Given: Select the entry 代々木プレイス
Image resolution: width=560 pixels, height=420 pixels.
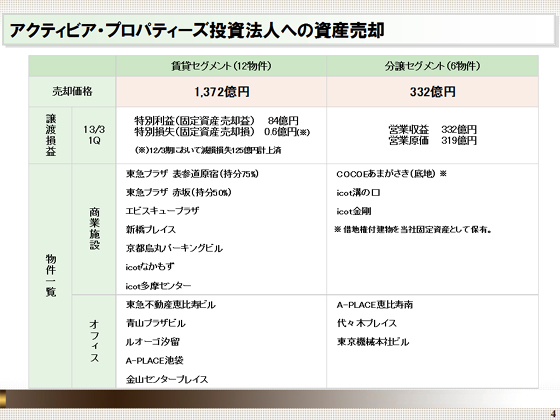Looking at the screenshot, I should point(367,323).
